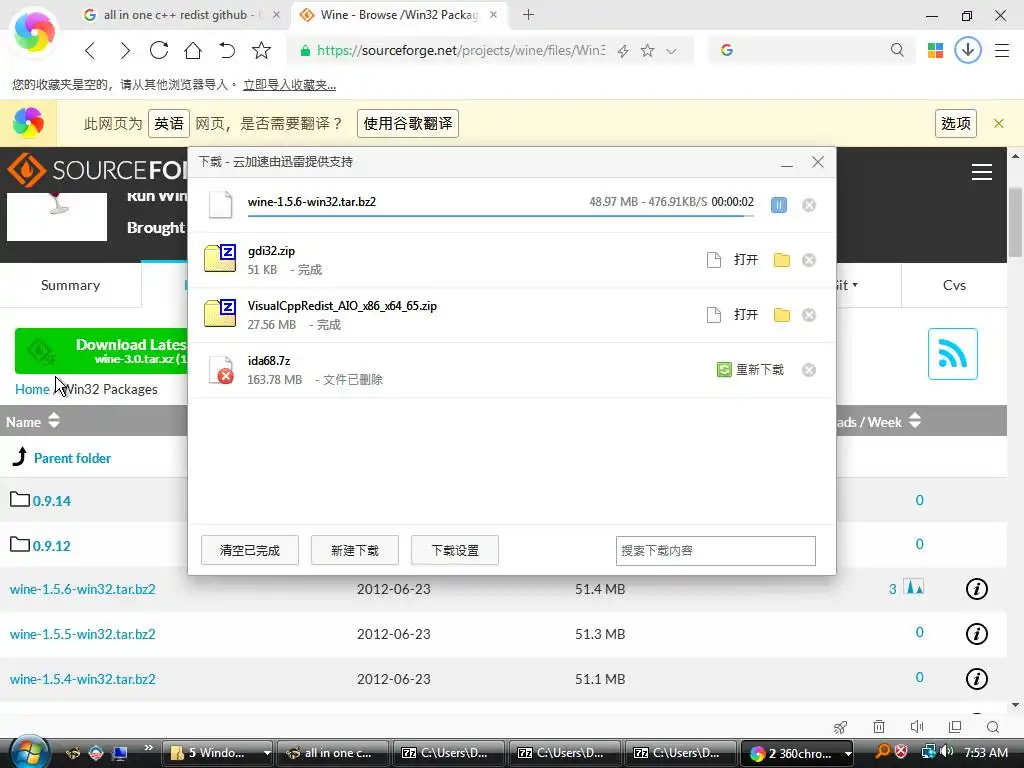
Task: Click the bookmark star next to home
Action: coord(261,50)
